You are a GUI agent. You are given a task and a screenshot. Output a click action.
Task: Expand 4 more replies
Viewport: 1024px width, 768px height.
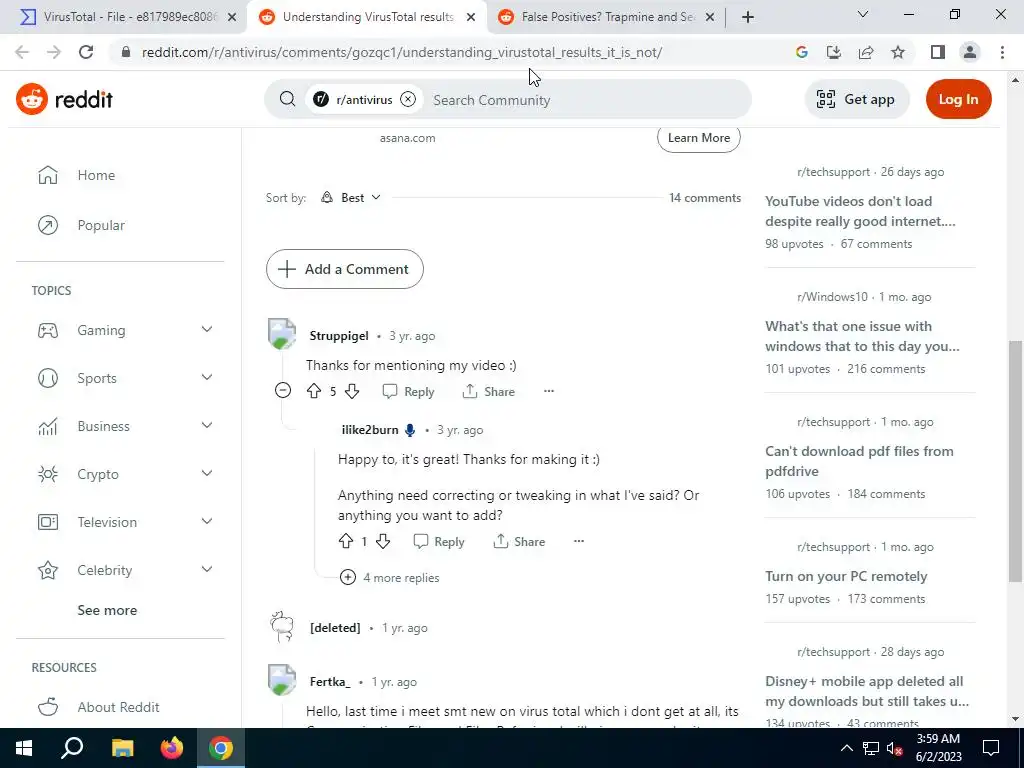pos(390,577)
